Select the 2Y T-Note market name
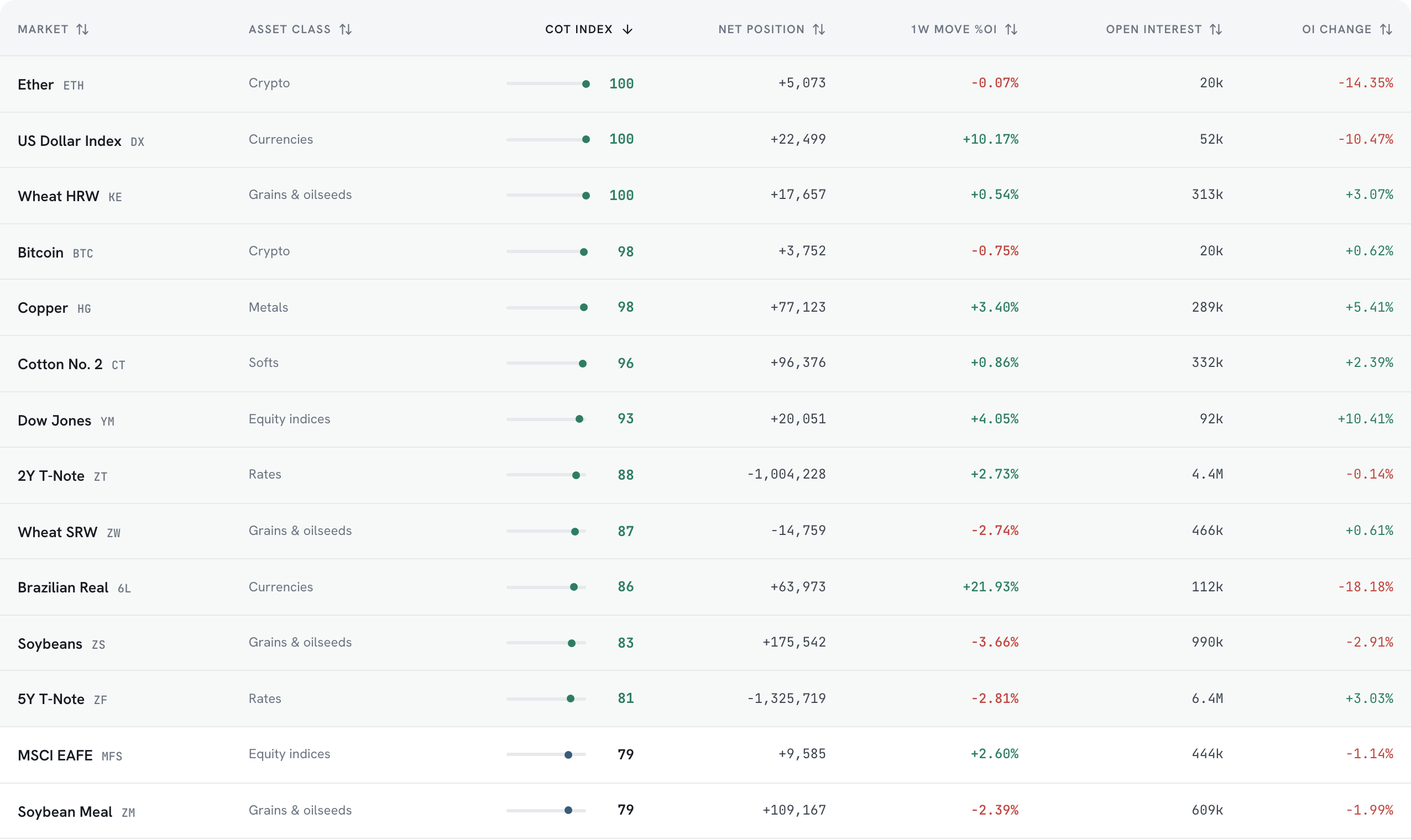The image size is (1411, 840). (51, 476)
